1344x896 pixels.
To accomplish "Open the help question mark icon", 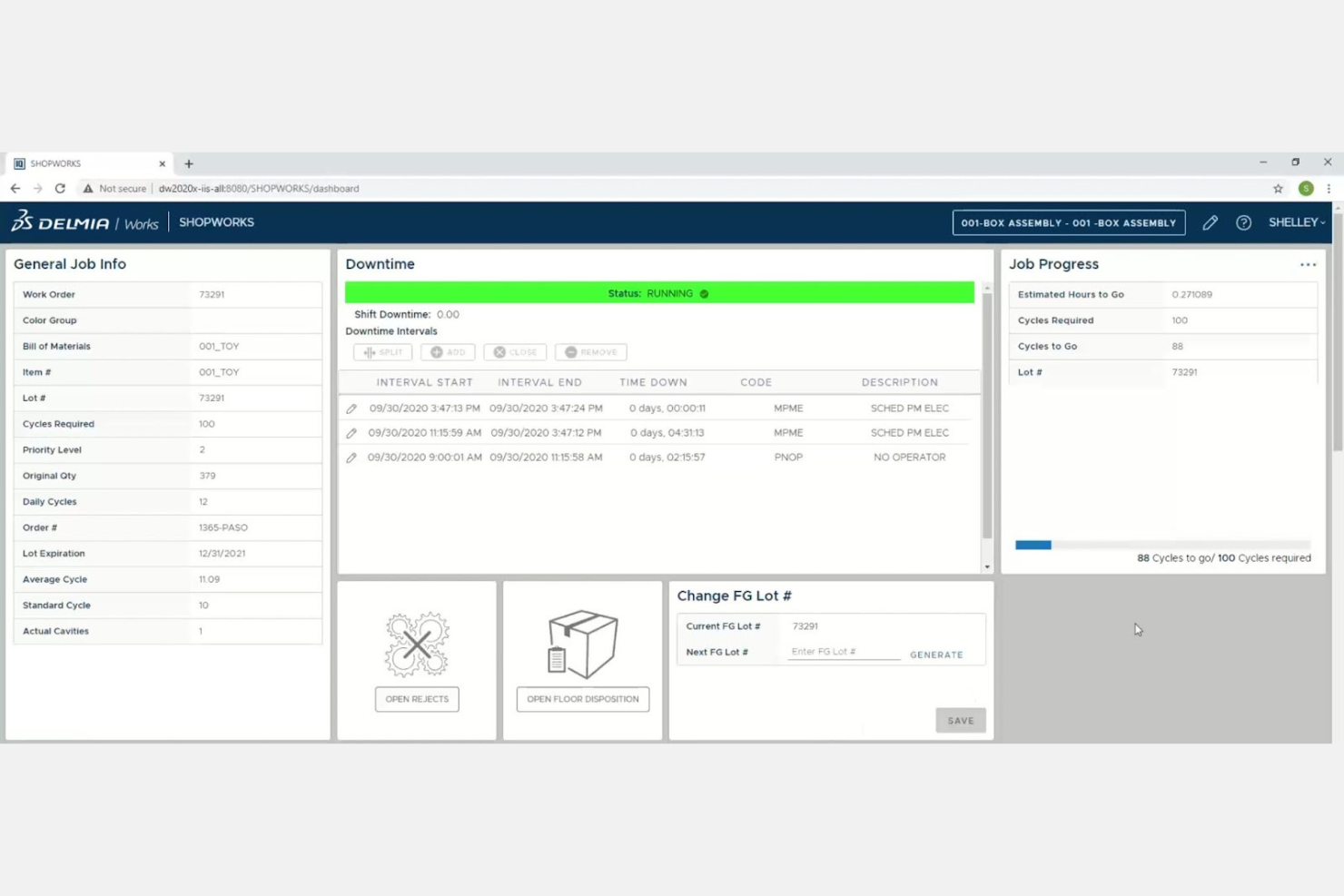I will 1243,222.
